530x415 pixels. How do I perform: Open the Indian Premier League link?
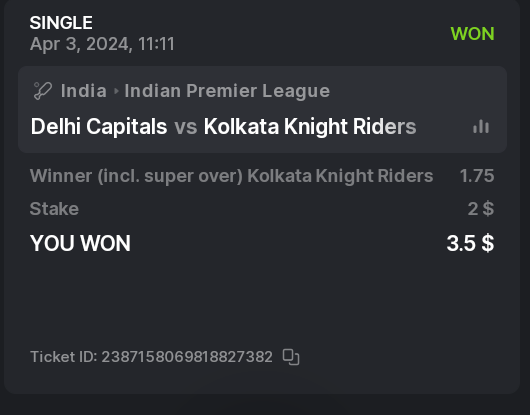(227, 91)
